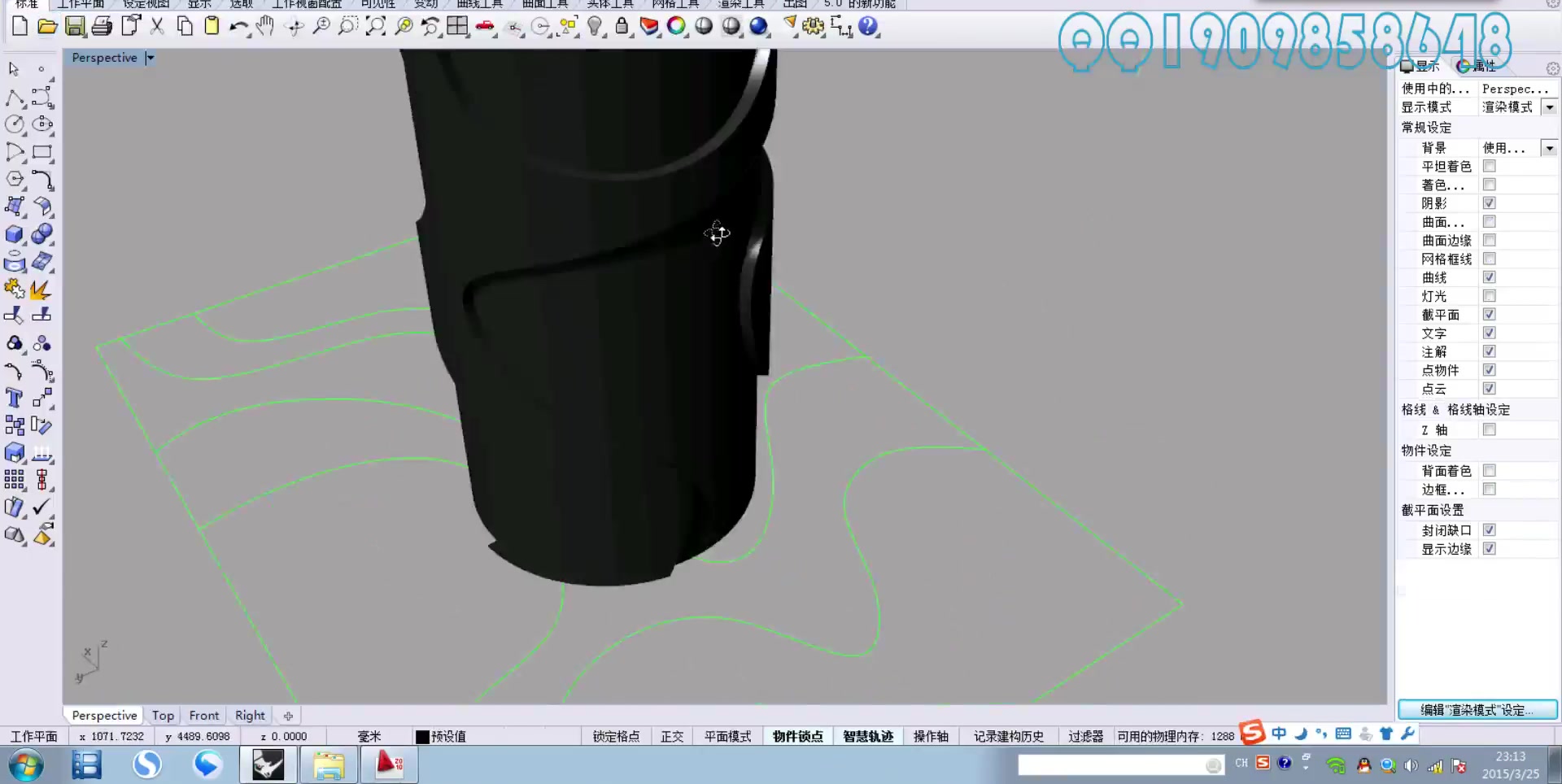The height and width of the screenshot is (784, 1562).
Task: Open the 背景 background dropdown
Action: tap(1550, 148)
